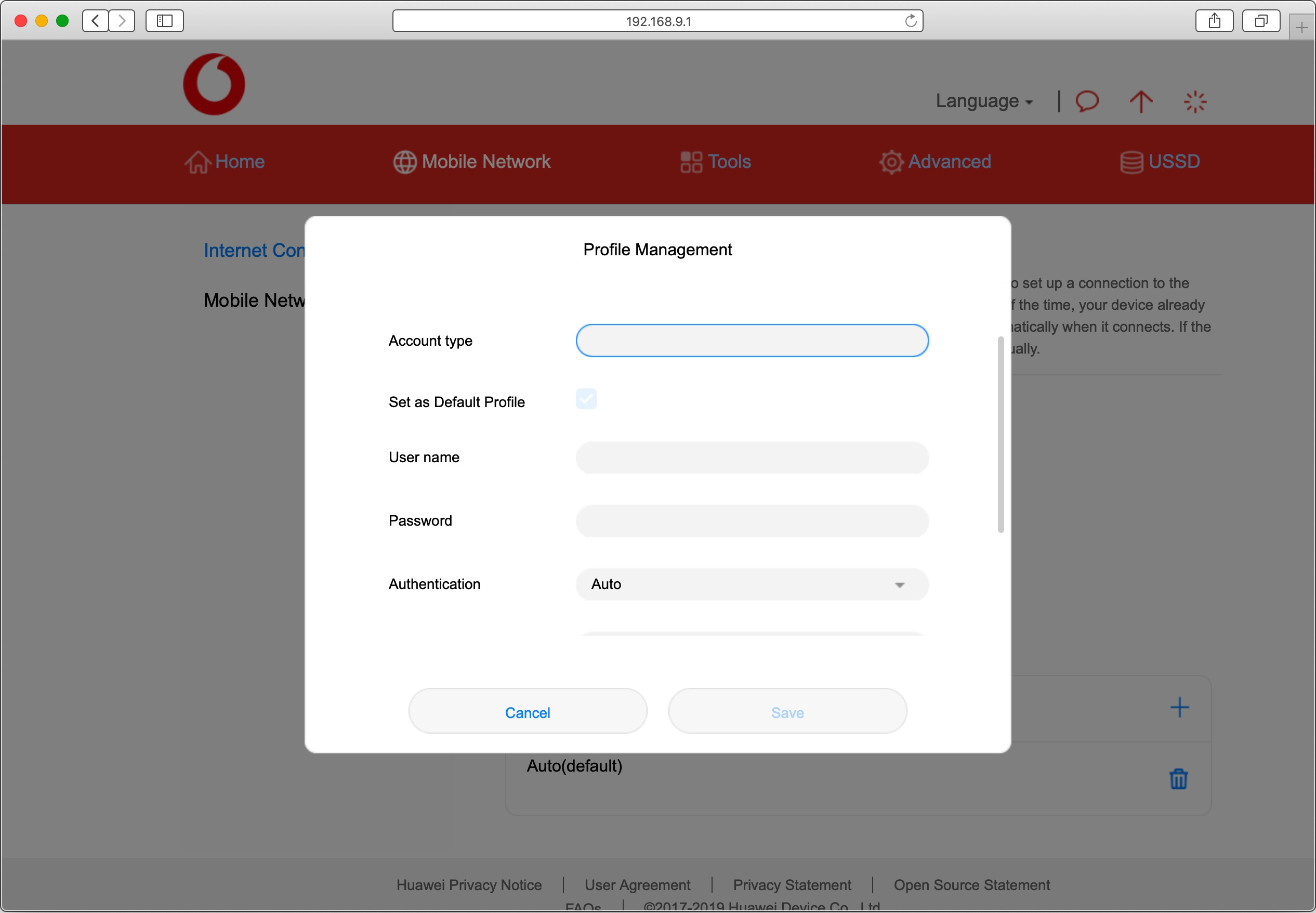Toggle Set as Default Profile checkbox
This screenshot has height=913, width=1316.
tap(586, 399)
